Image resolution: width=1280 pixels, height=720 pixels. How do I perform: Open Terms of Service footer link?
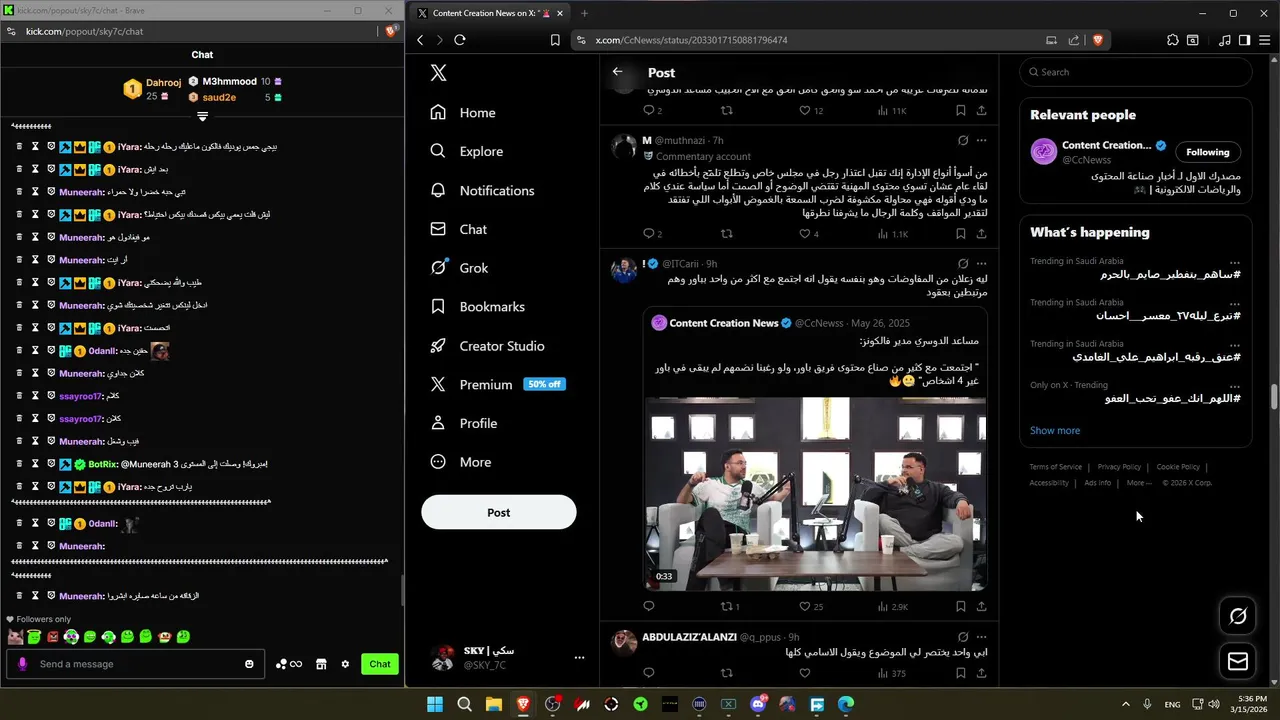pos(1056,467)
